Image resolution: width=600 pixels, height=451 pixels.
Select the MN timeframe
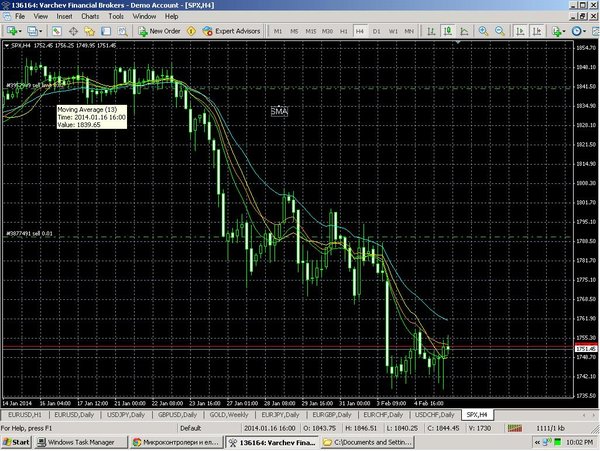(x=409, y=31)
